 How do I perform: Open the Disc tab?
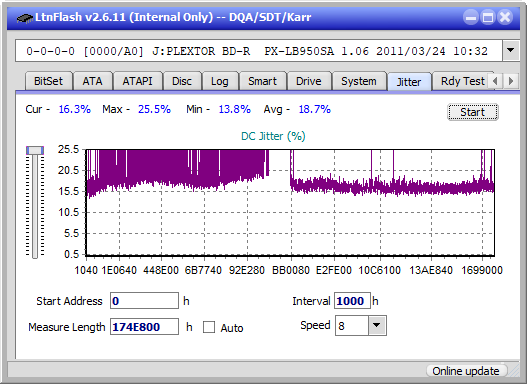click(182, 81)
